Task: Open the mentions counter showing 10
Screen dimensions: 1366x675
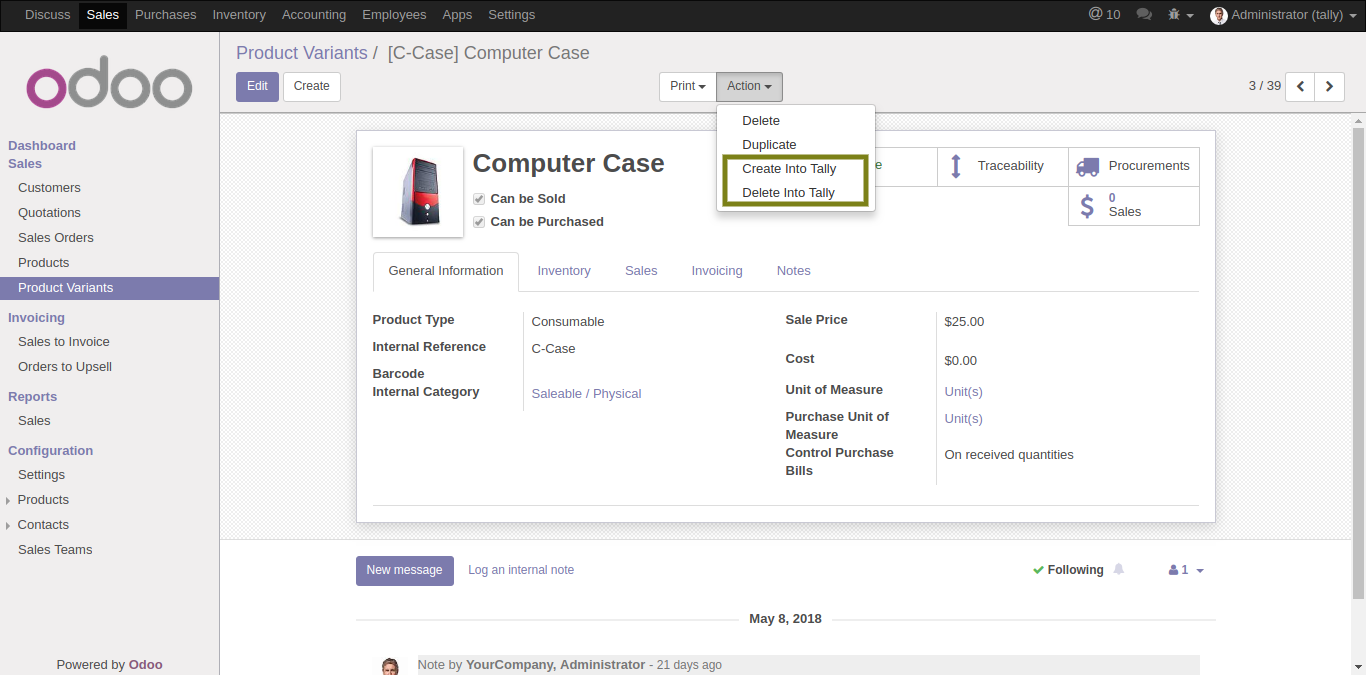Action: click(x=1104, y=15)
